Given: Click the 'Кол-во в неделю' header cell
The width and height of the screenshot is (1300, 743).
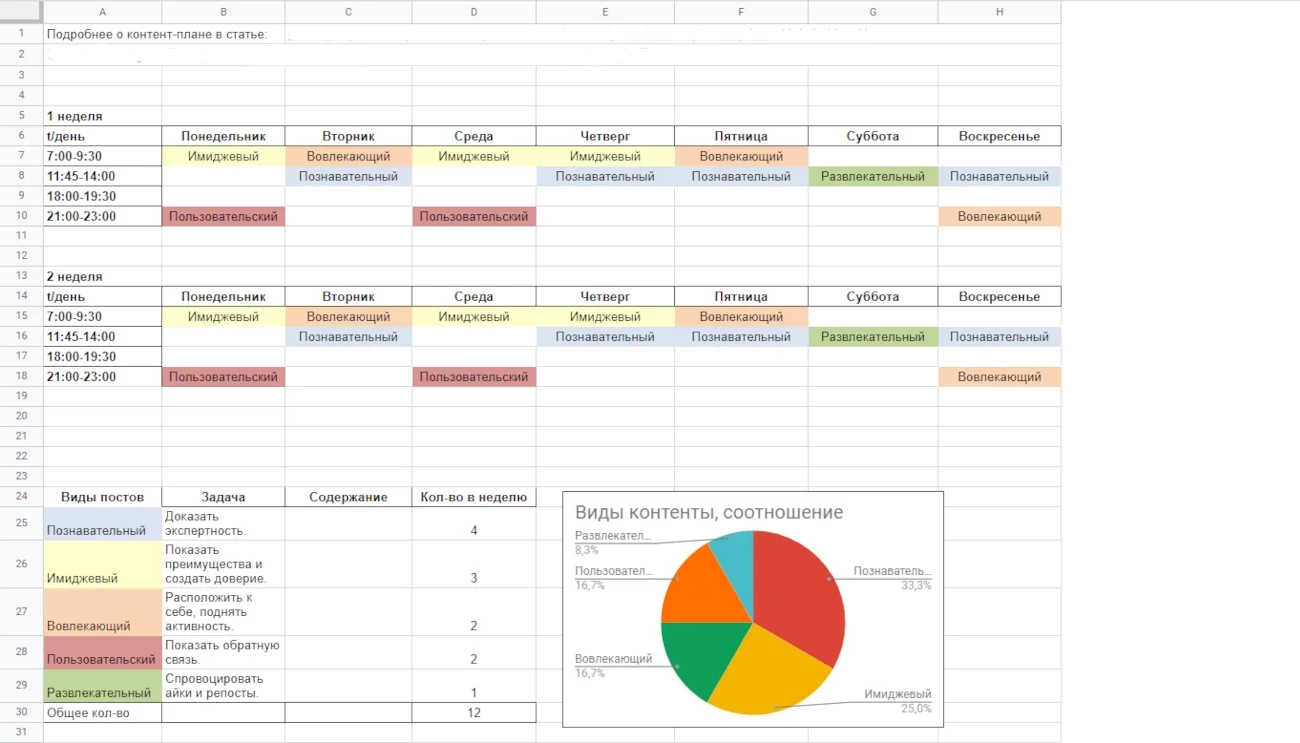Looking at the screenshot, I should pyautogui.click(x=473, y=497).
